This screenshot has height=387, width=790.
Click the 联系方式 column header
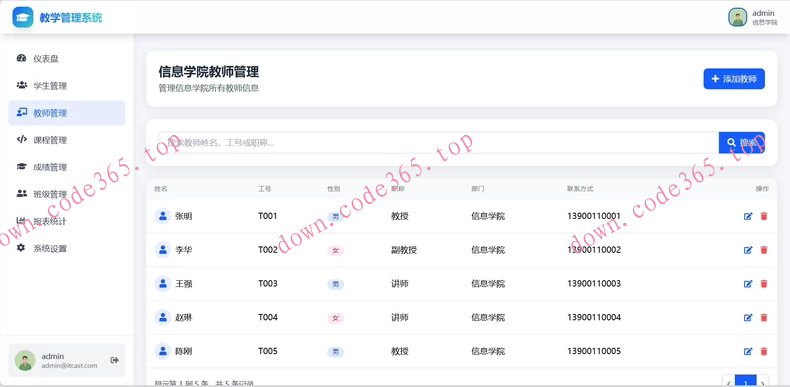580,189
